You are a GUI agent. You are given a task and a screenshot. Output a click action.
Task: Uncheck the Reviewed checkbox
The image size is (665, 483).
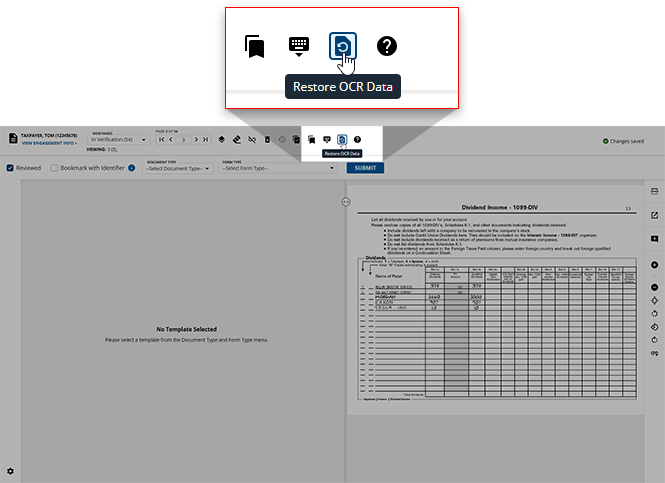point(10,168)
